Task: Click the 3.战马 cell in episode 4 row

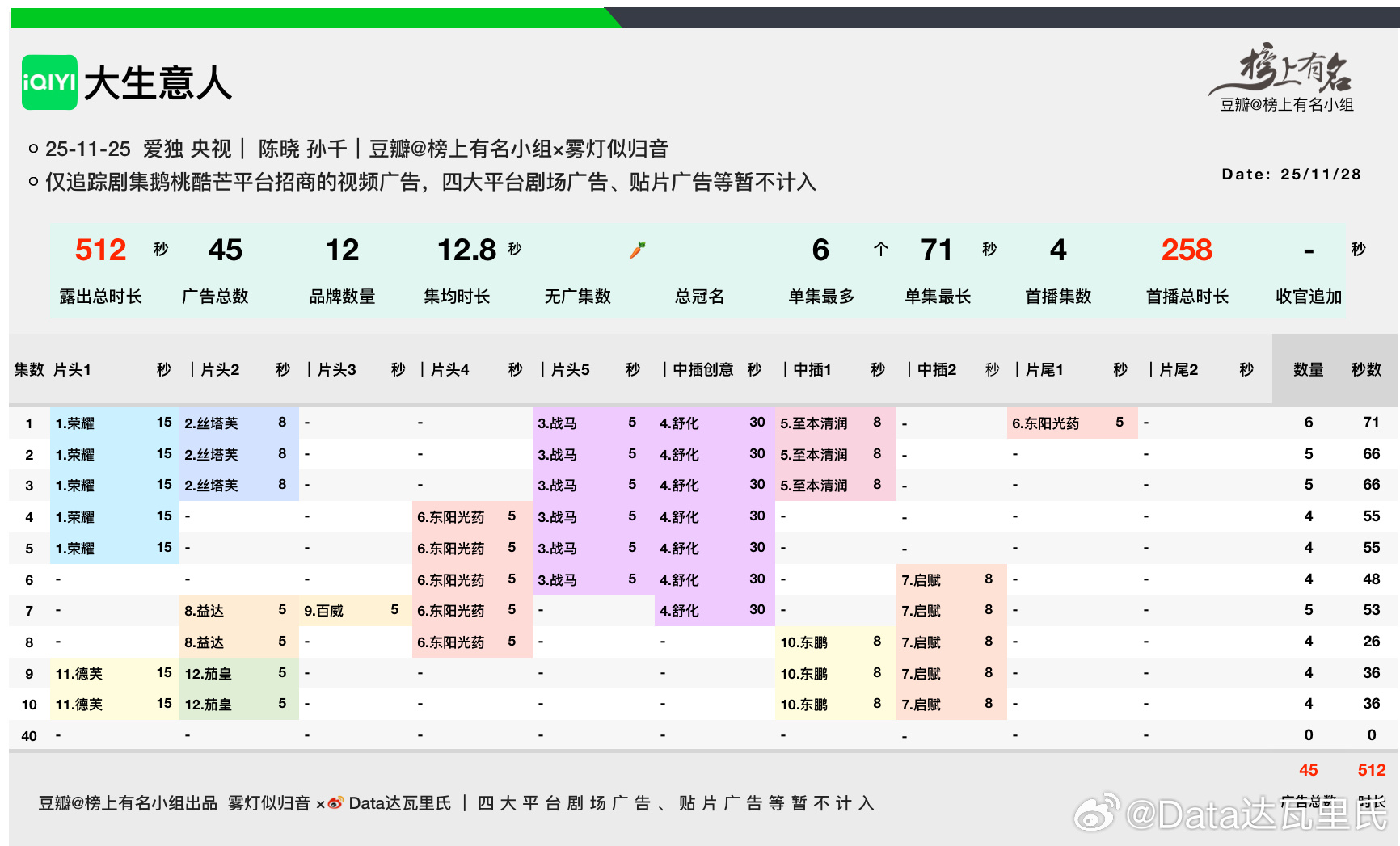Action: [593, 516]
